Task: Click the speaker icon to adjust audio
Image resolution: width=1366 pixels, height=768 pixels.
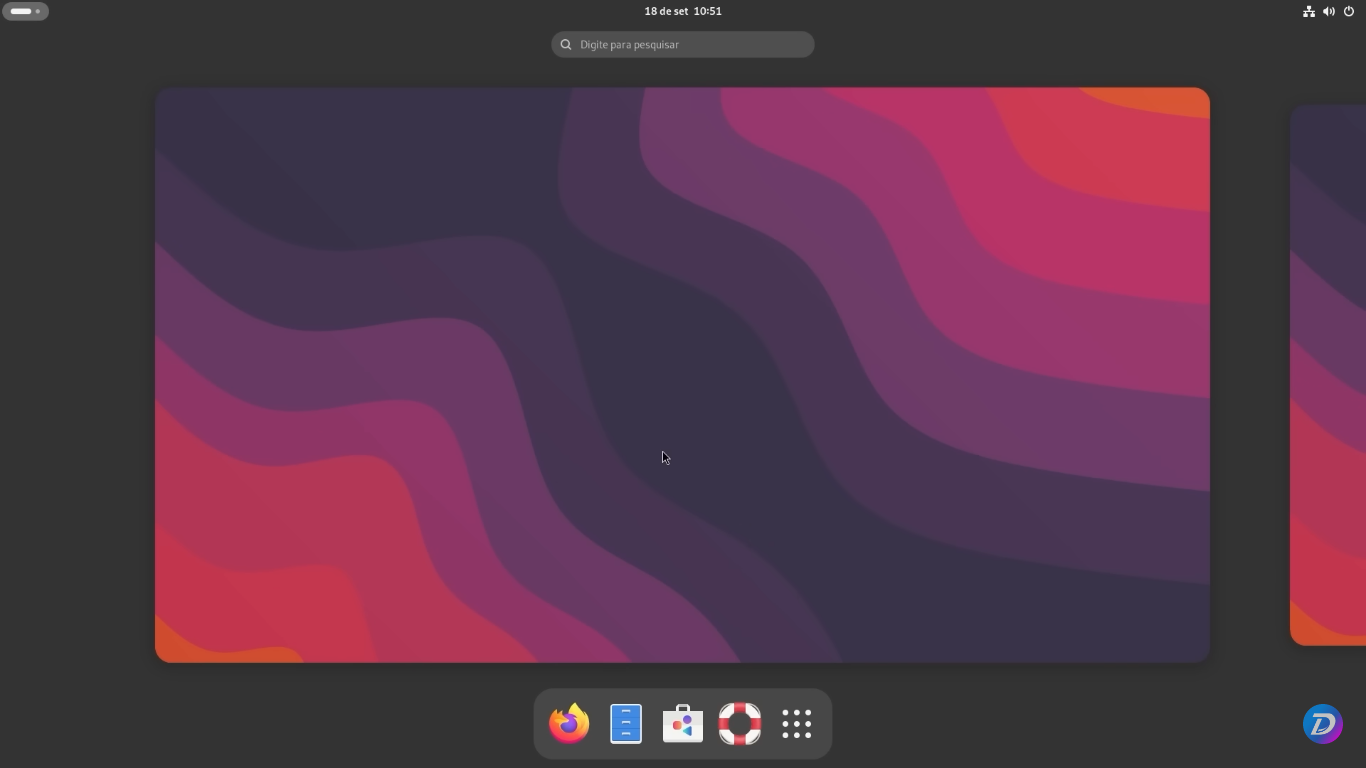Action: pyautogui.click(x=1329, y=11)
